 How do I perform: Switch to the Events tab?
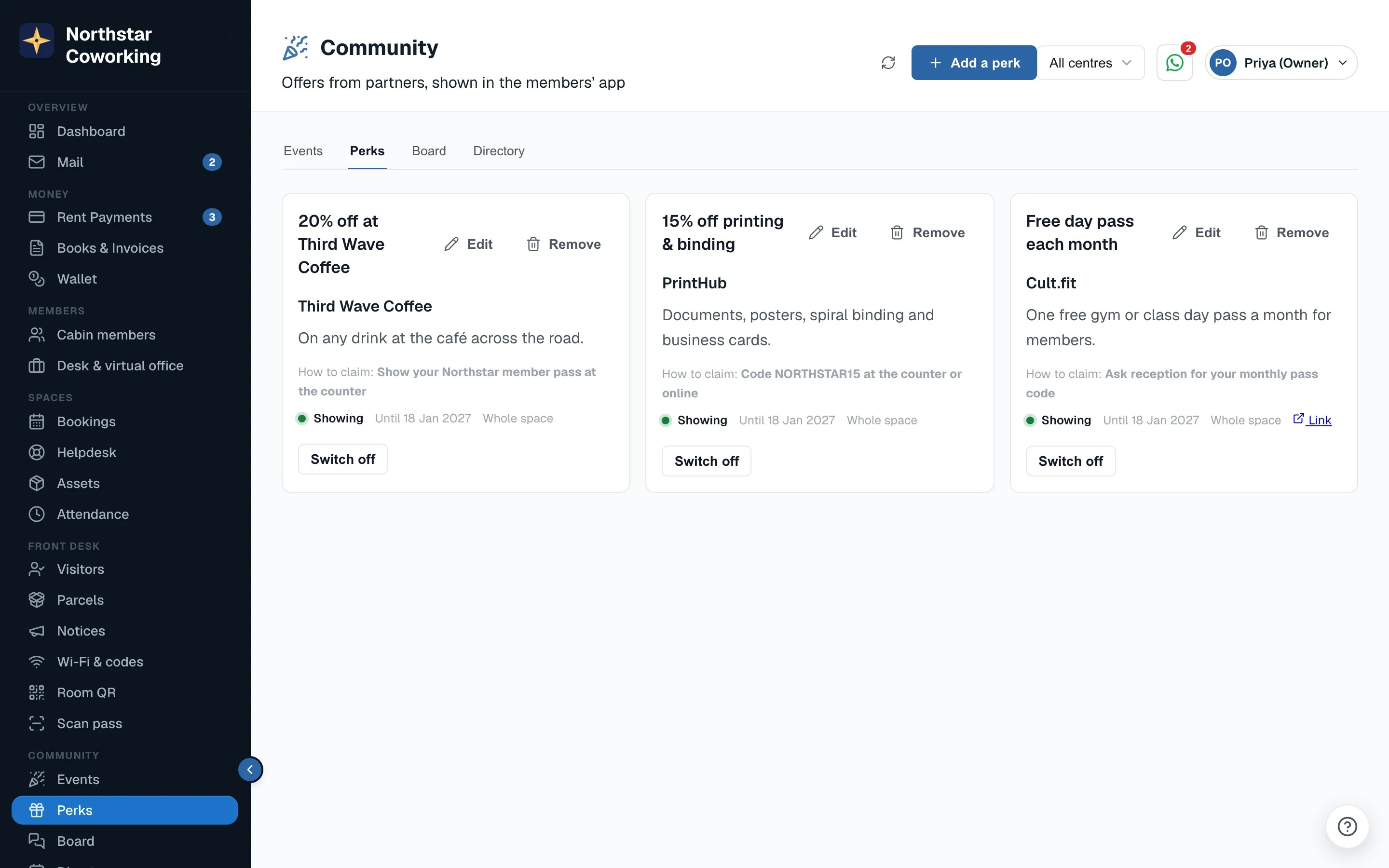[x=303, y=151]
